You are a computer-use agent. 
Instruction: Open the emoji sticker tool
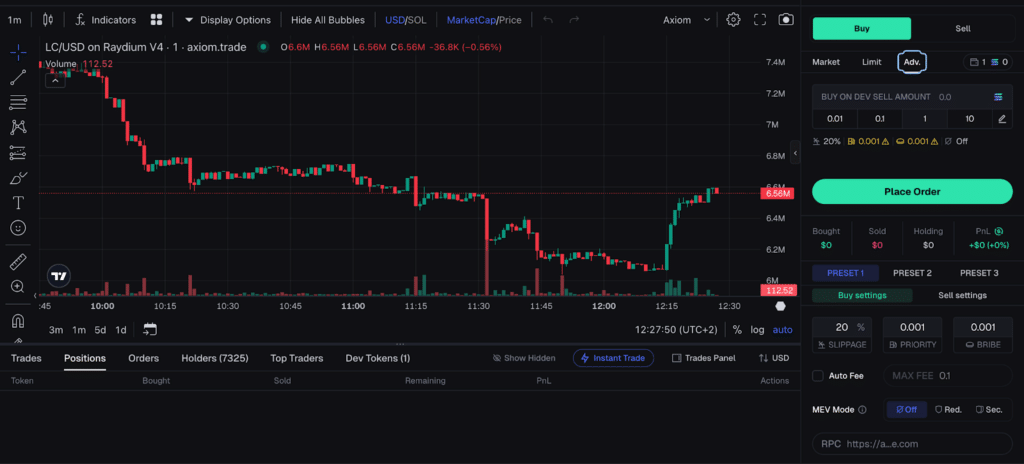coord(18,227)
